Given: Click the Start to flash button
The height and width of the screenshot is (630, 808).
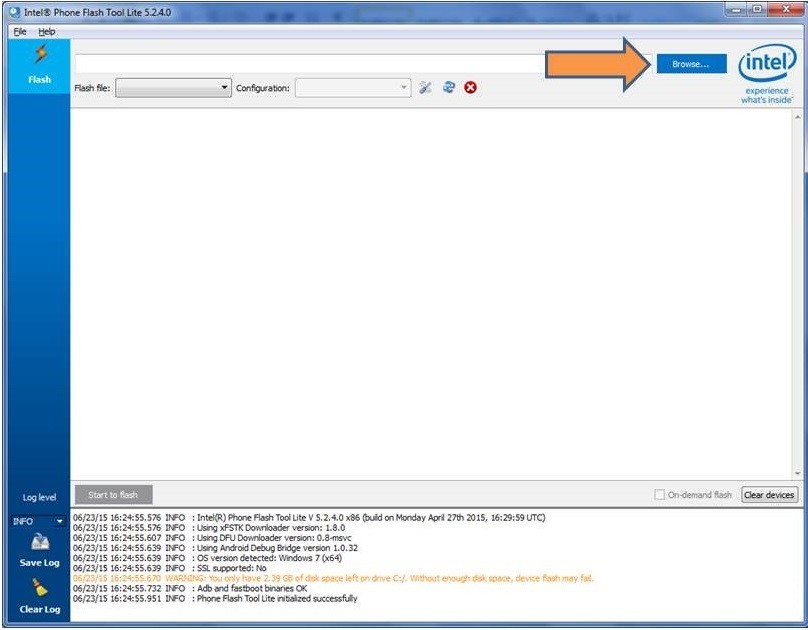Looking at the screenshot, I should (113, 495).
